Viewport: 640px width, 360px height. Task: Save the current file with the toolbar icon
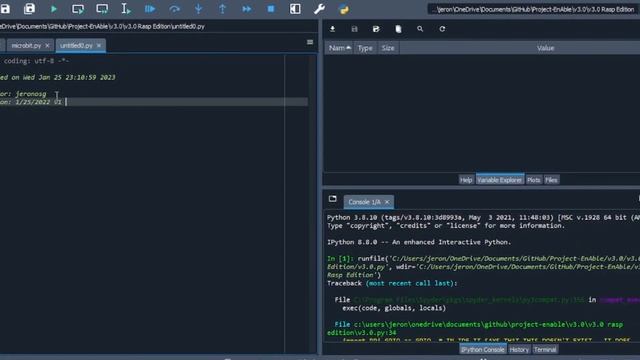pos(5,9)
